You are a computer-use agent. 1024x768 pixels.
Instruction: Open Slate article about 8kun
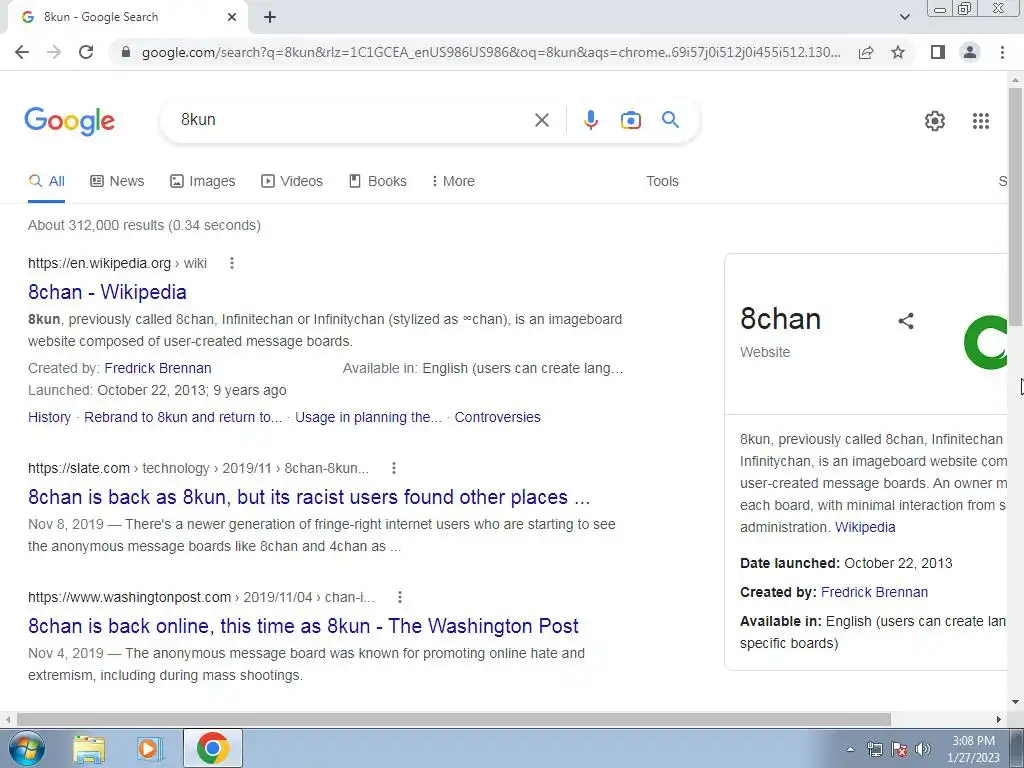309,497
